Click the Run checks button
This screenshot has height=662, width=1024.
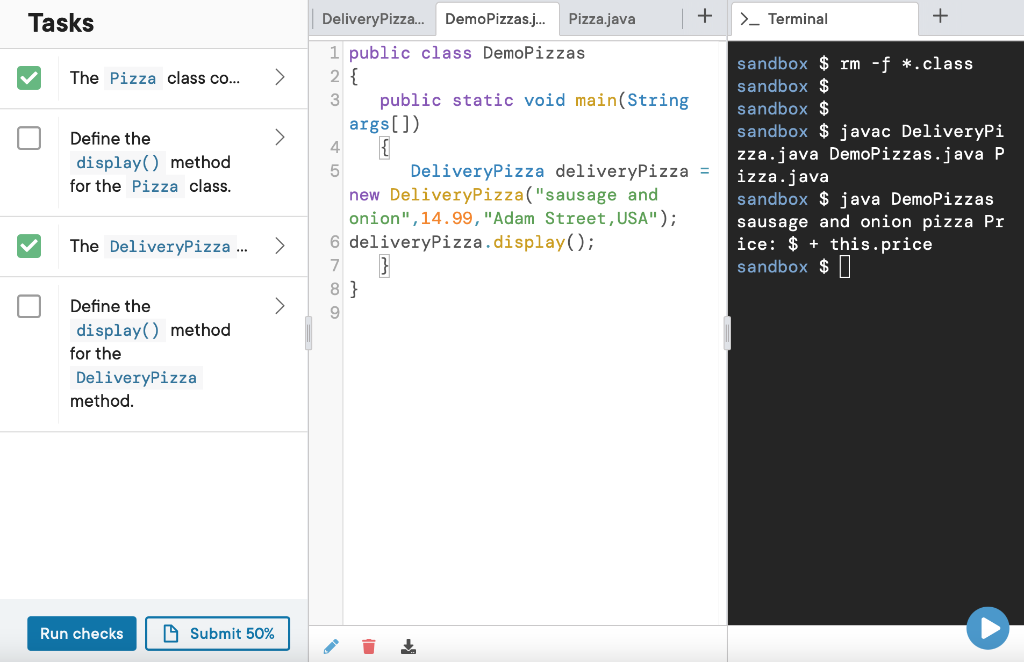81,633
